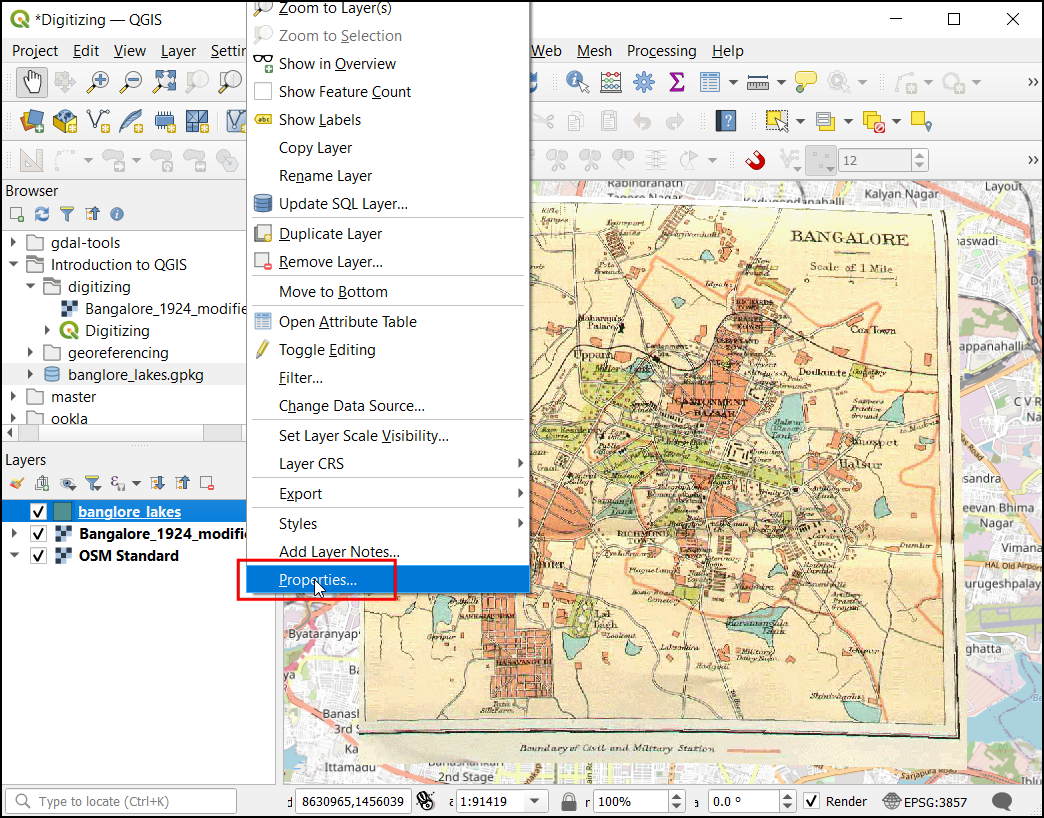Click the magnifier 100% spin box
Viewport: 1044px width, 818px height.
(631, 801)
